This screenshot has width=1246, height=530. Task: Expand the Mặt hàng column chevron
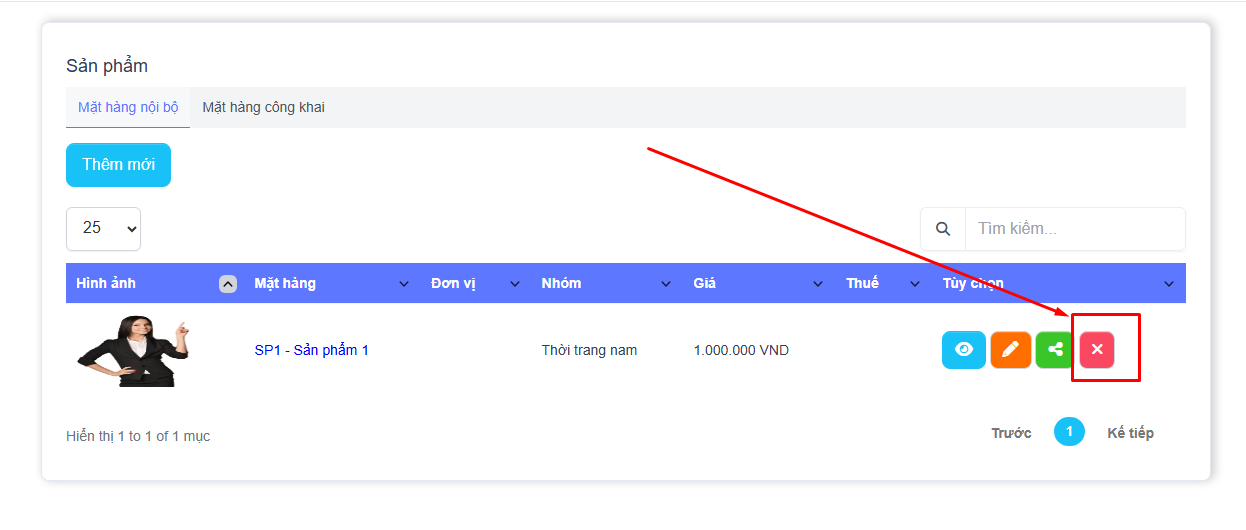(x=404, y=284)
